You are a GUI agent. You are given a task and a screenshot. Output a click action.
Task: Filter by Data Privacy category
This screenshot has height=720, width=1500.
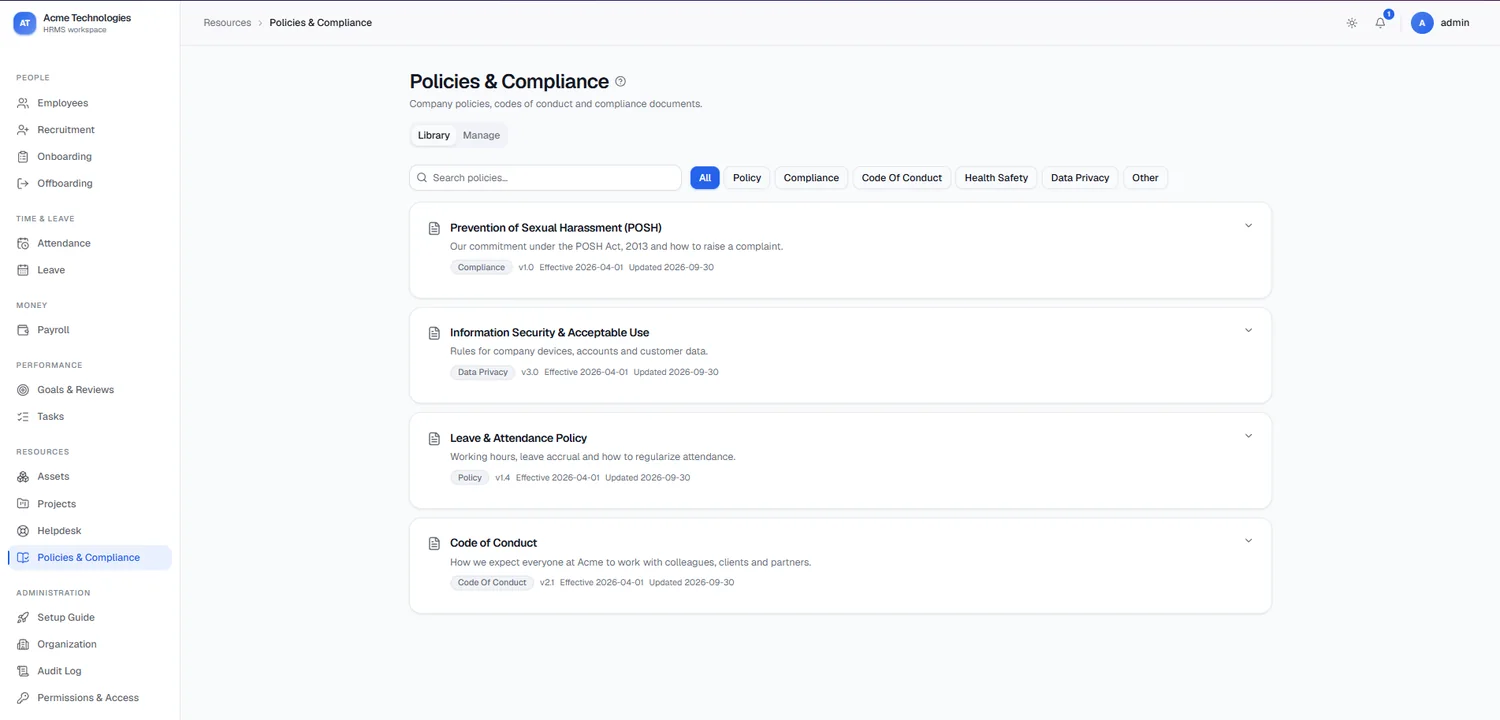[x=1080, y=178]
